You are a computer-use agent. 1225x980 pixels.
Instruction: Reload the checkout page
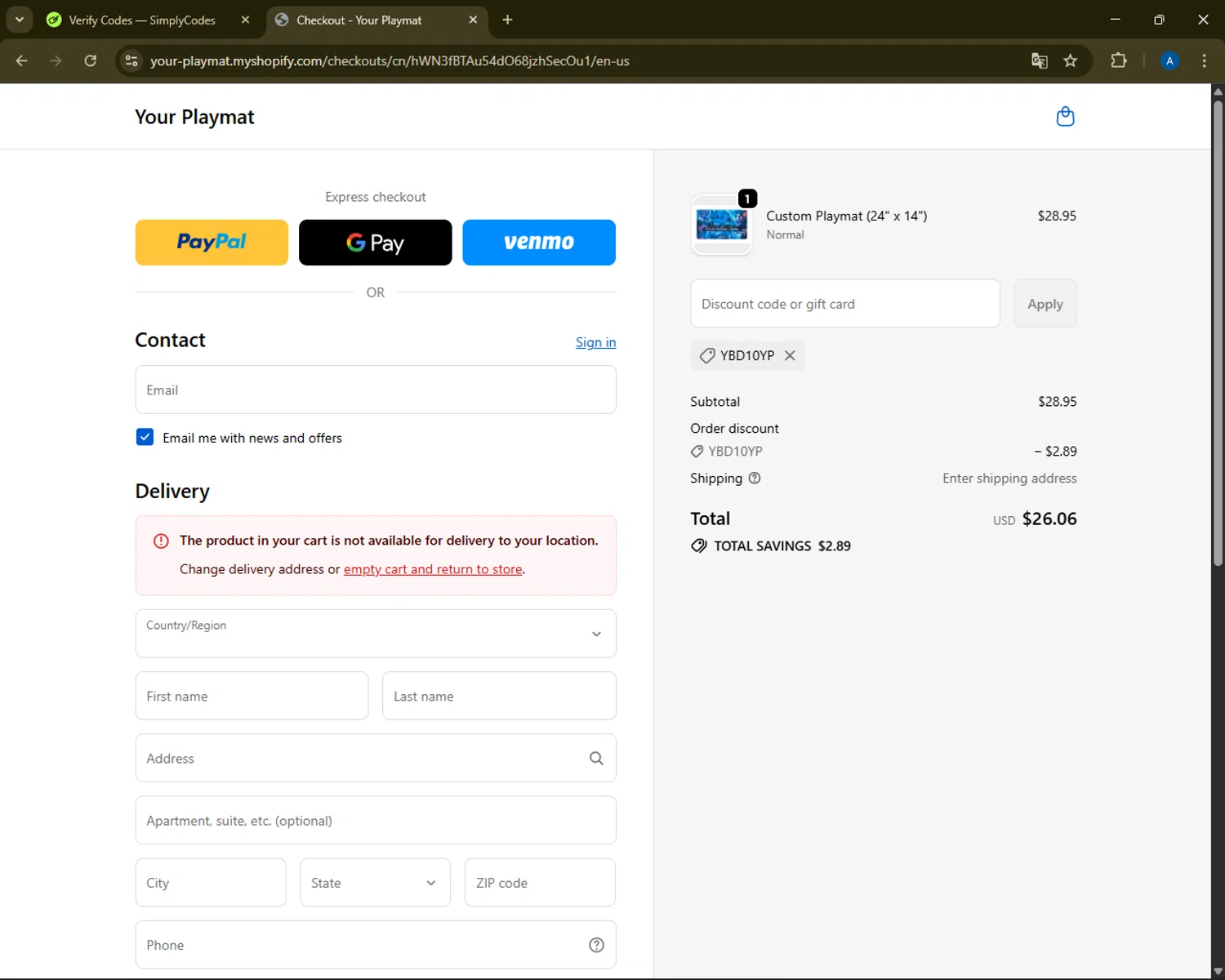pos(91,60)
